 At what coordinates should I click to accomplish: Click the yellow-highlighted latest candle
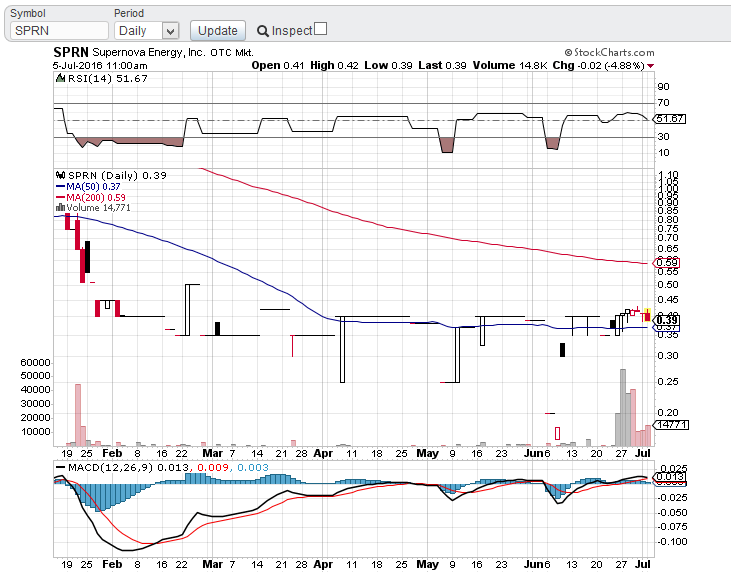[647, 315]
